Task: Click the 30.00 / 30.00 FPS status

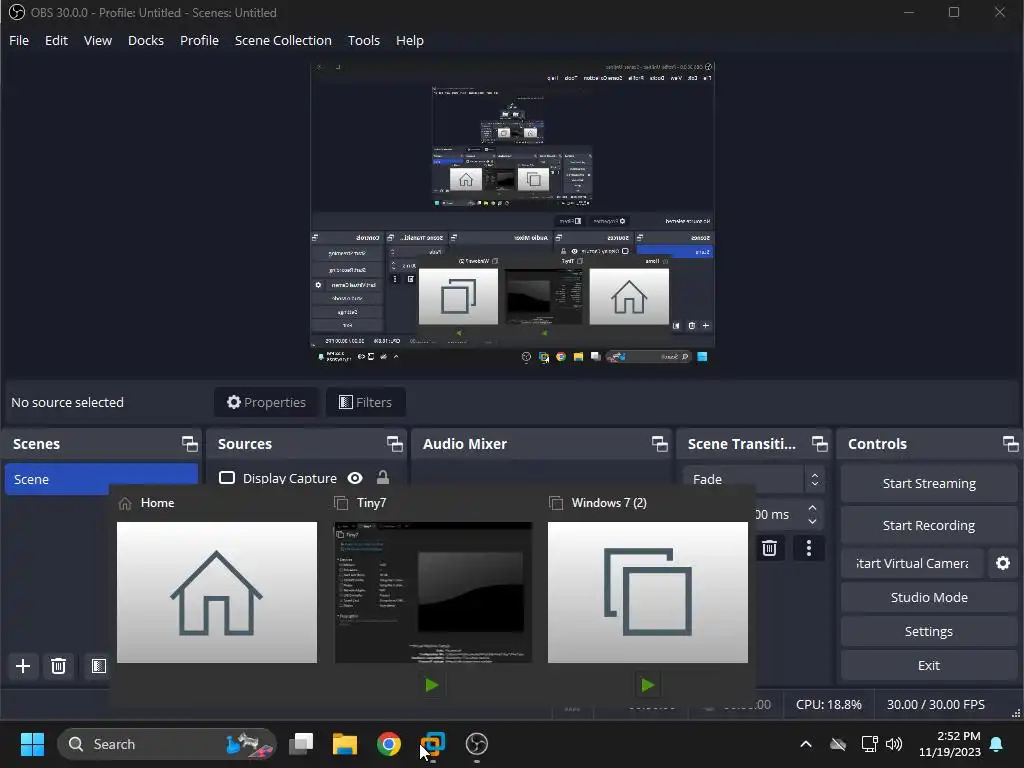Action: [935, 705]
